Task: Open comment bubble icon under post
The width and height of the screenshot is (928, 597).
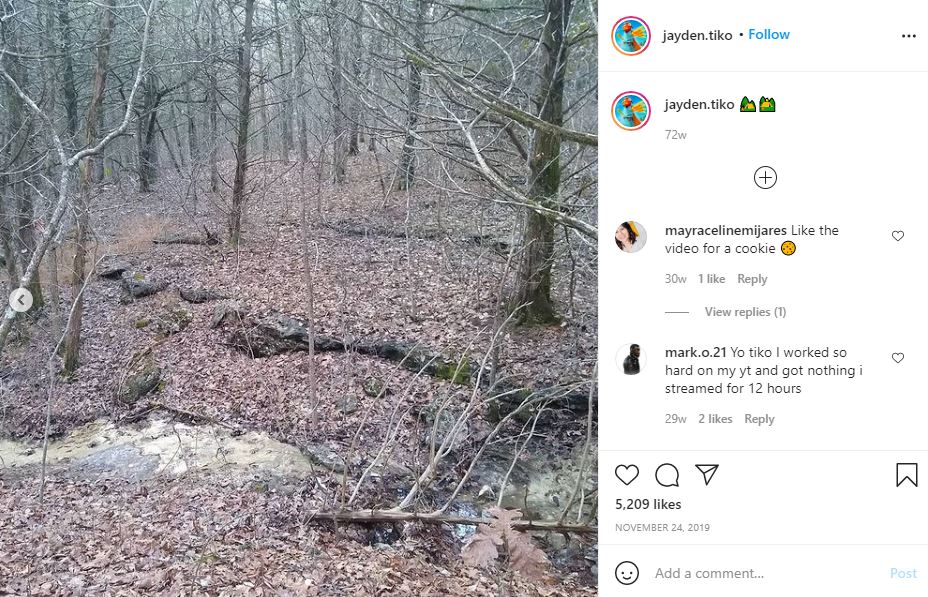Action: click(667, 475)
